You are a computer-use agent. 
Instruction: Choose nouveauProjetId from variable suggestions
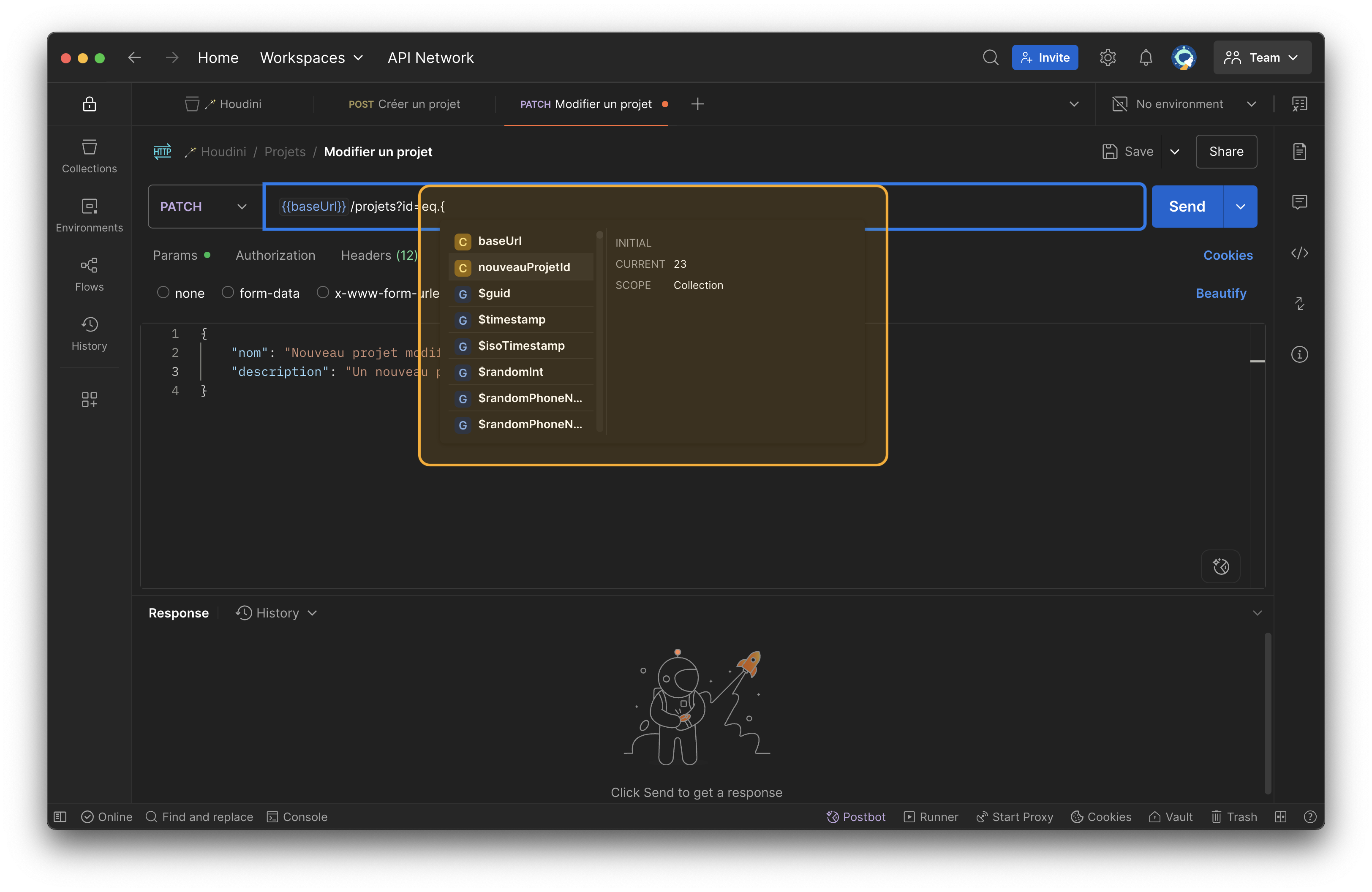520,267
